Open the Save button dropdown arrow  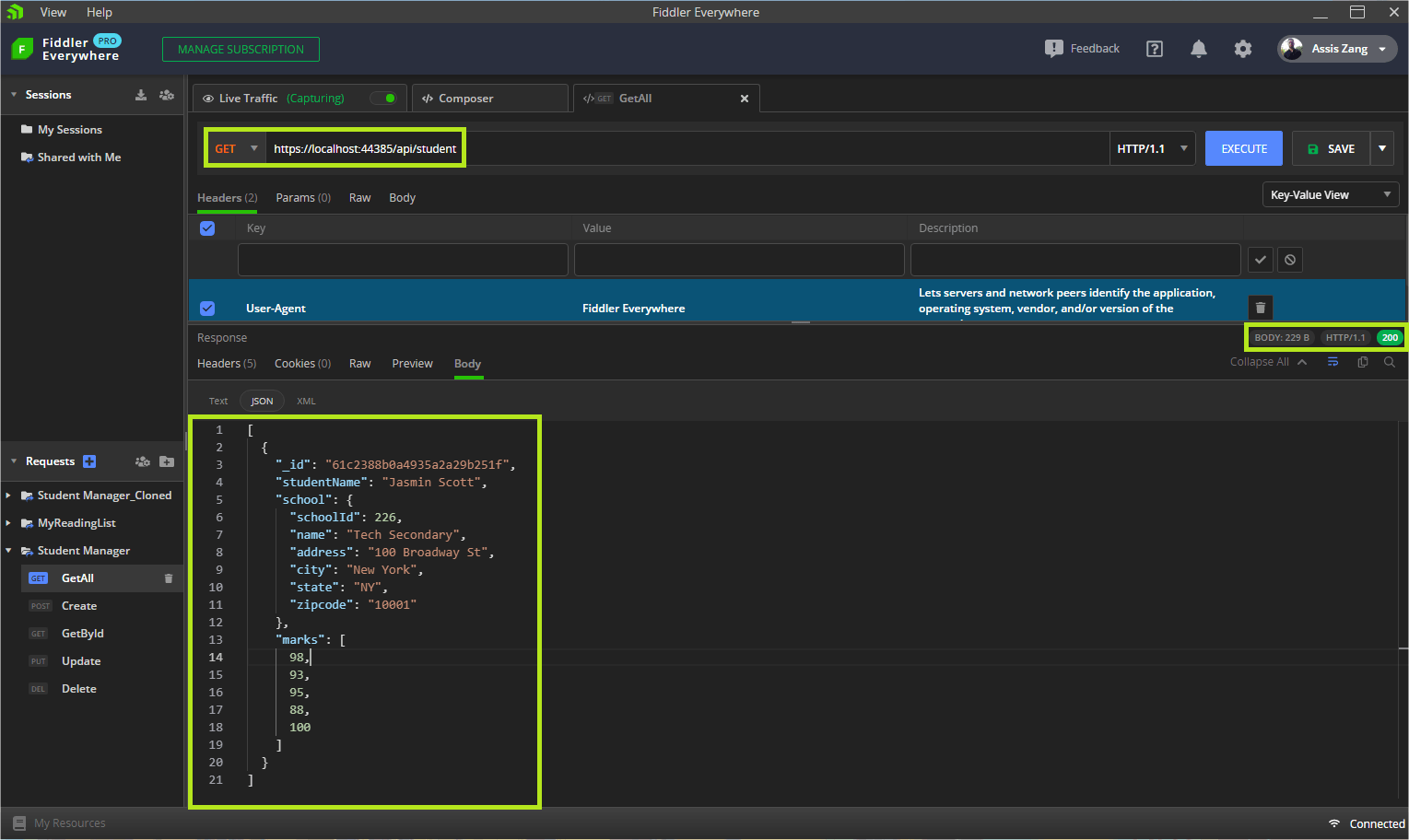(1382, 148)
